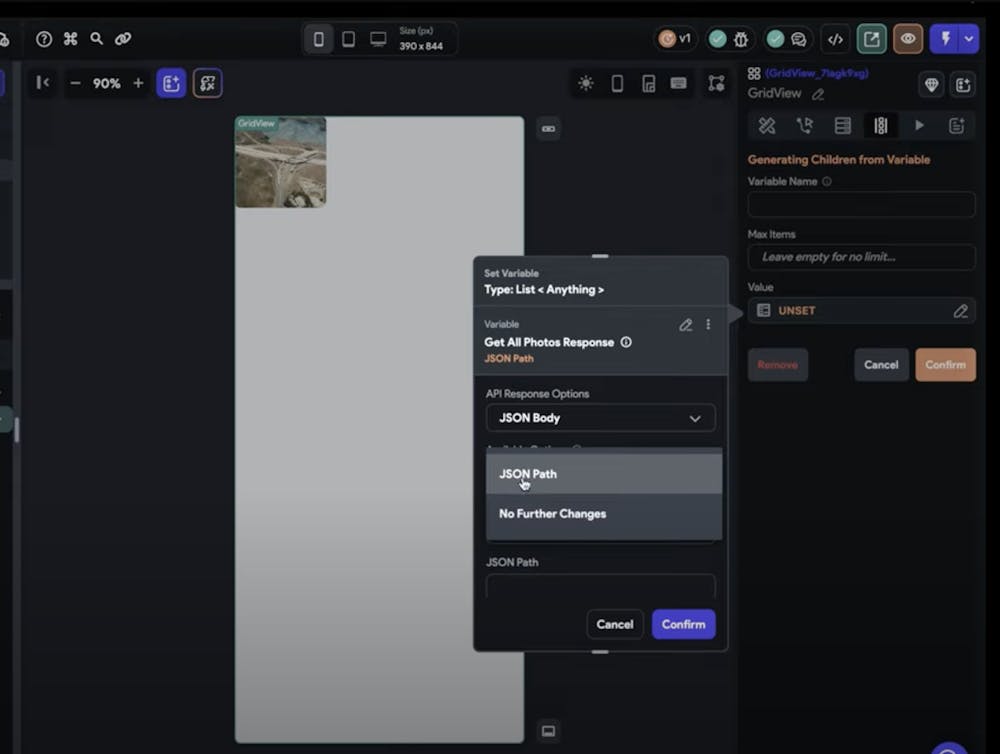Click the 90% zoom value
Viewport: 1000px width, 754px height.
pyautogui.click(x=107, y=84)
